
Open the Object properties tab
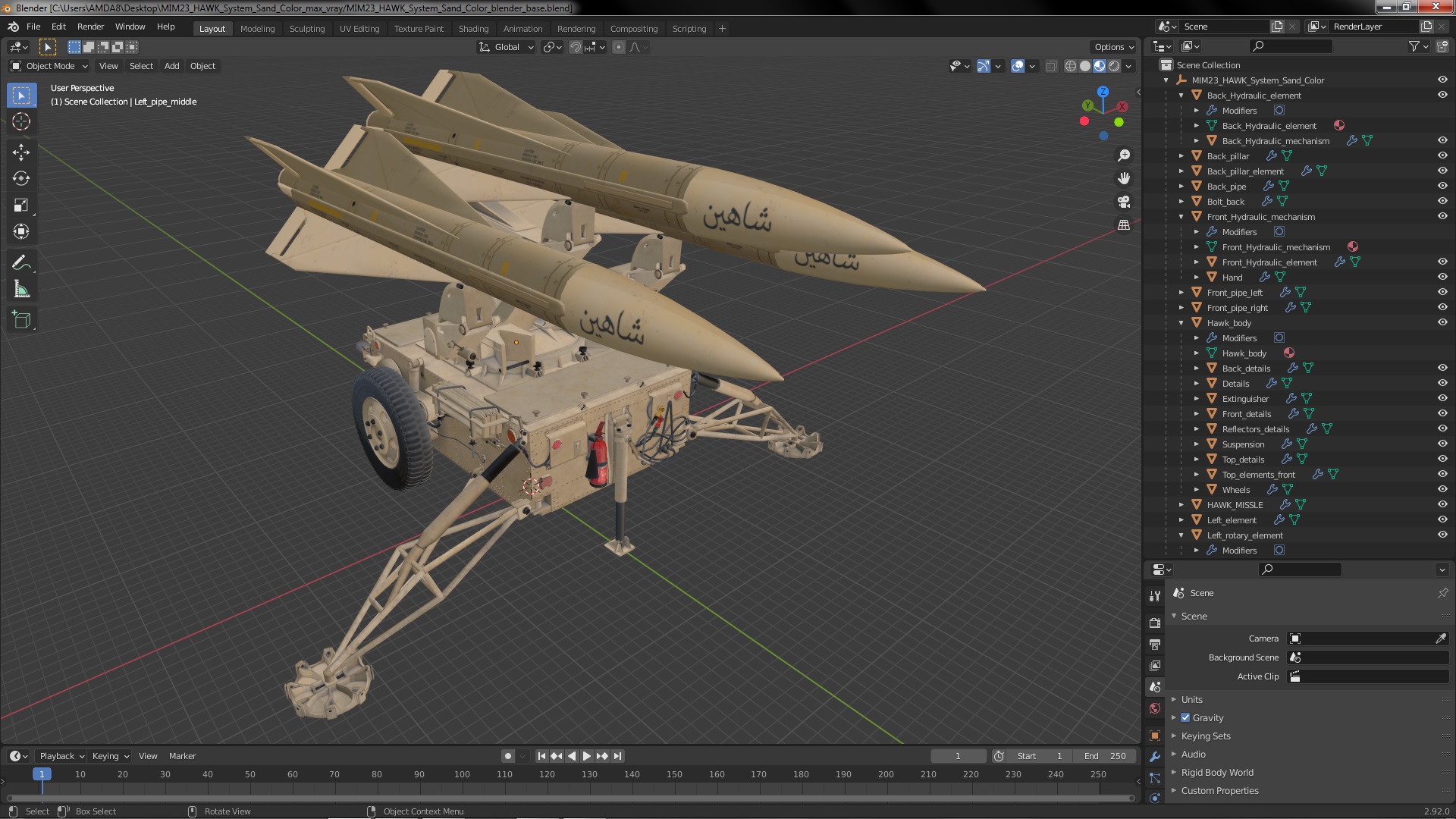pyautogui.click(x=1154, y=735)
